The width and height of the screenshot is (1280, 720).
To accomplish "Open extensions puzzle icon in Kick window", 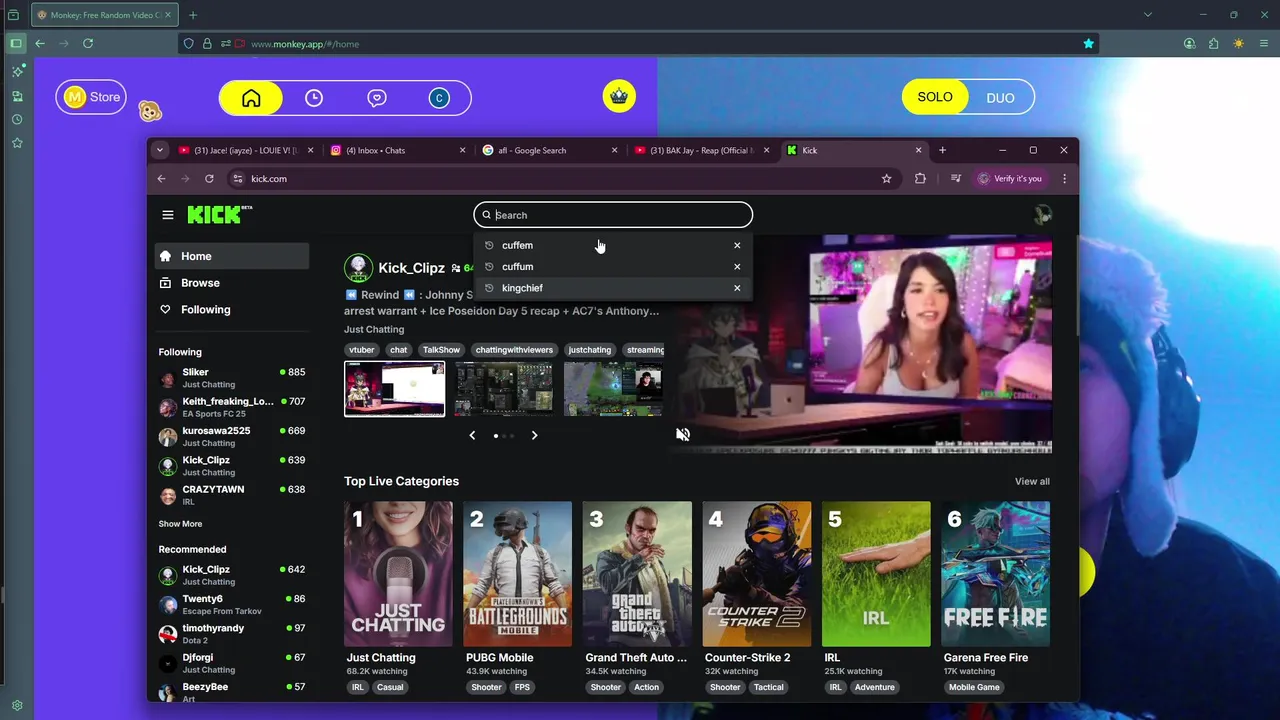I will coord(920,179).
